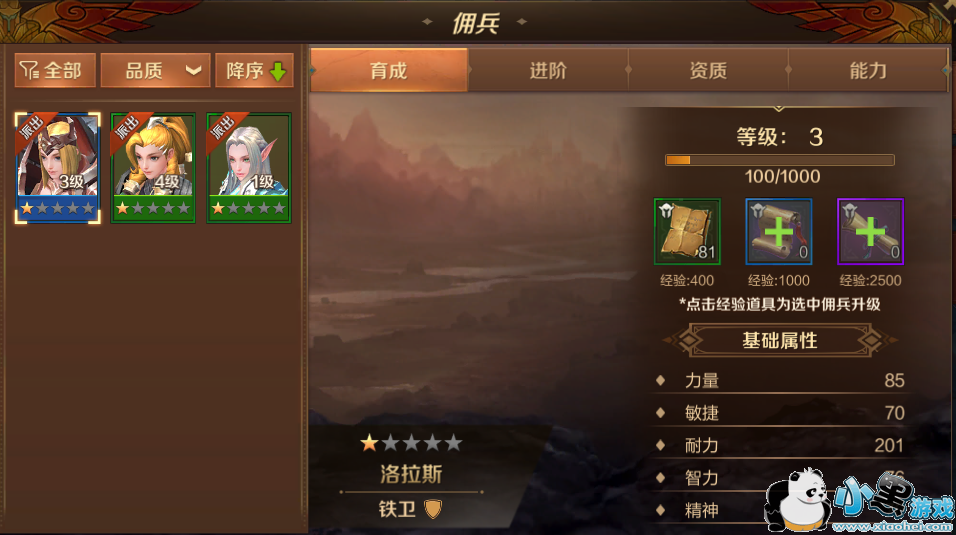Screen dimensions: 956x535
Task: Open the 品质 sort dropdown
Action: (x=155, y=71)
